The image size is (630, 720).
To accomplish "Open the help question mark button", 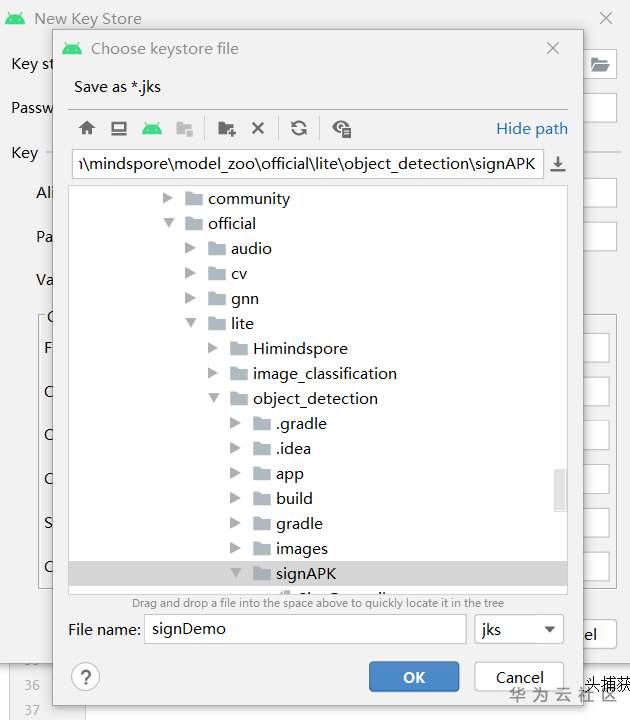I will (86, 677).
